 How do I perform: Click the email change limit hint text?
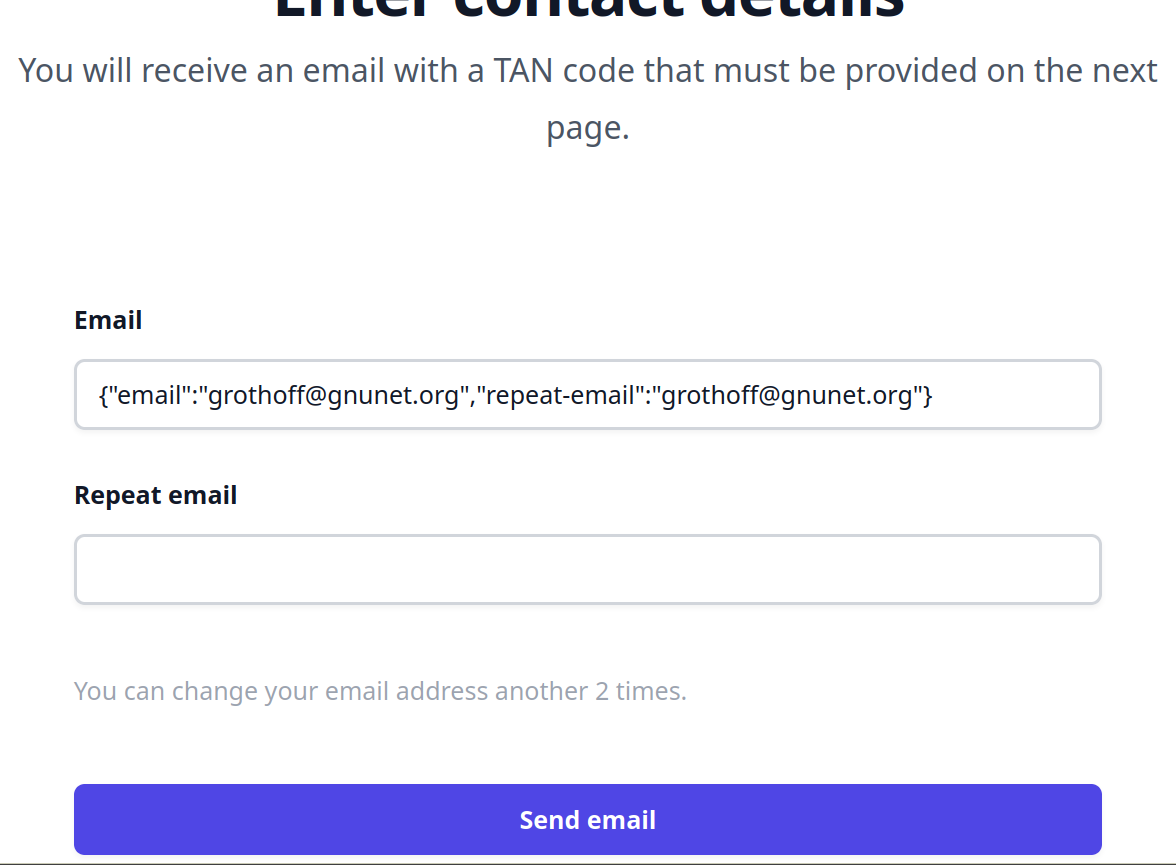coord(380,691)
